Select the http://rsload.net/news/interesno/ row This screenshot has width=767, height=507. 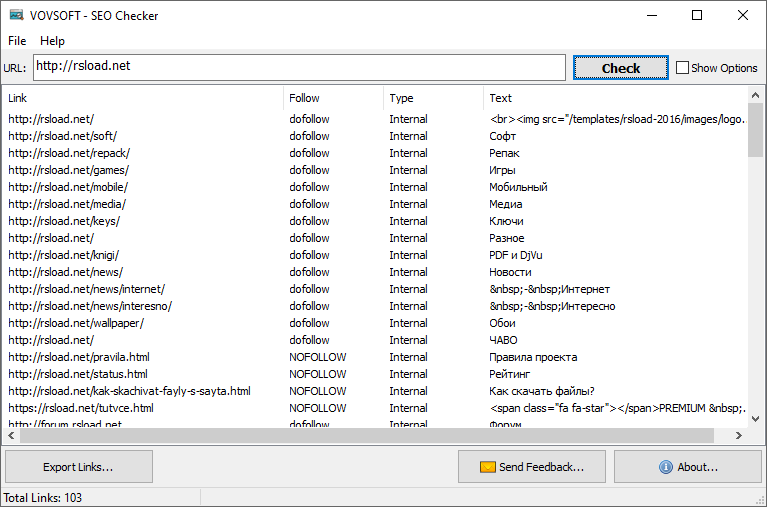376,306
